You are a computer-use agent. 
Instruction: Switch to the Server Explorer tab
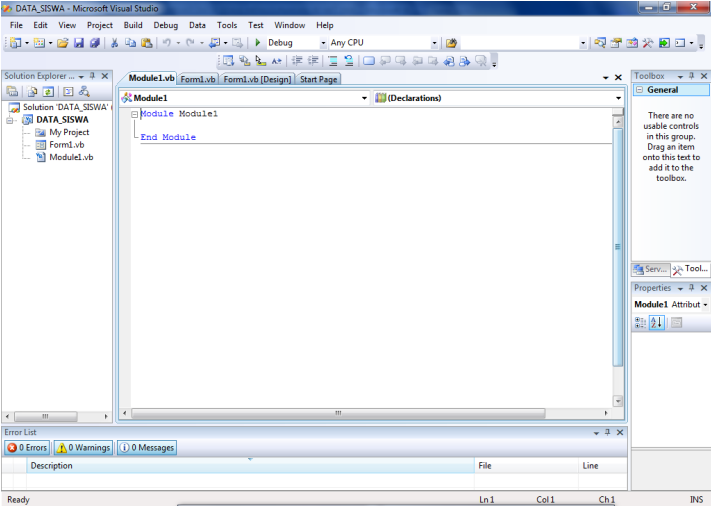pos(651,269)
